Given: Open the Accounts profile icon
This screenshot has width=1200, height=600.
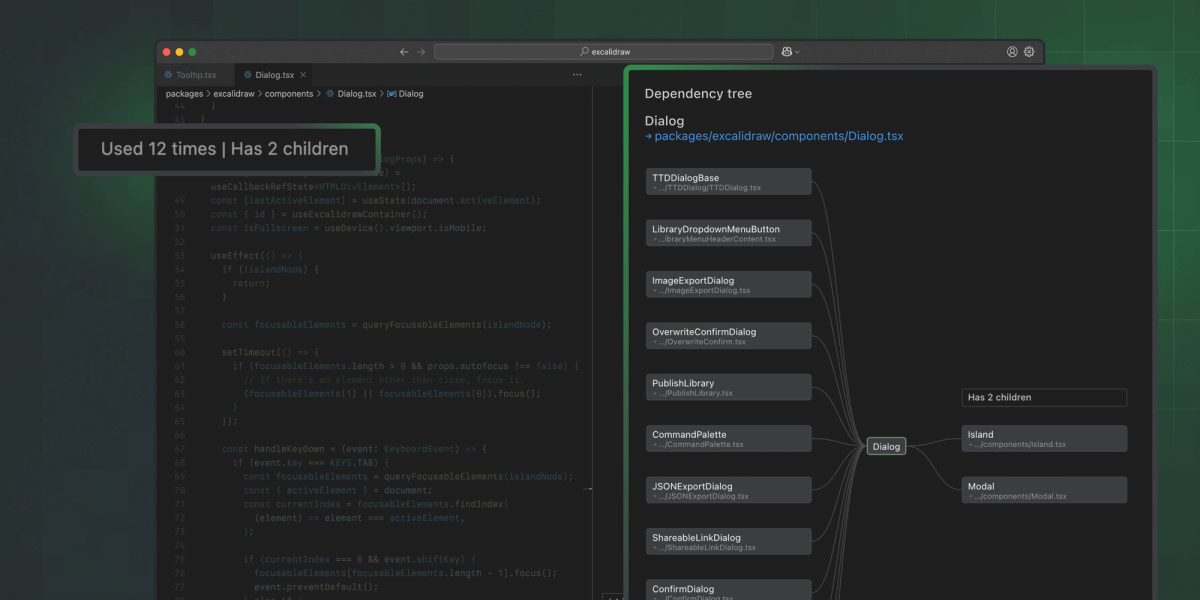Looking at the screenshot, I should [1012, 52].
